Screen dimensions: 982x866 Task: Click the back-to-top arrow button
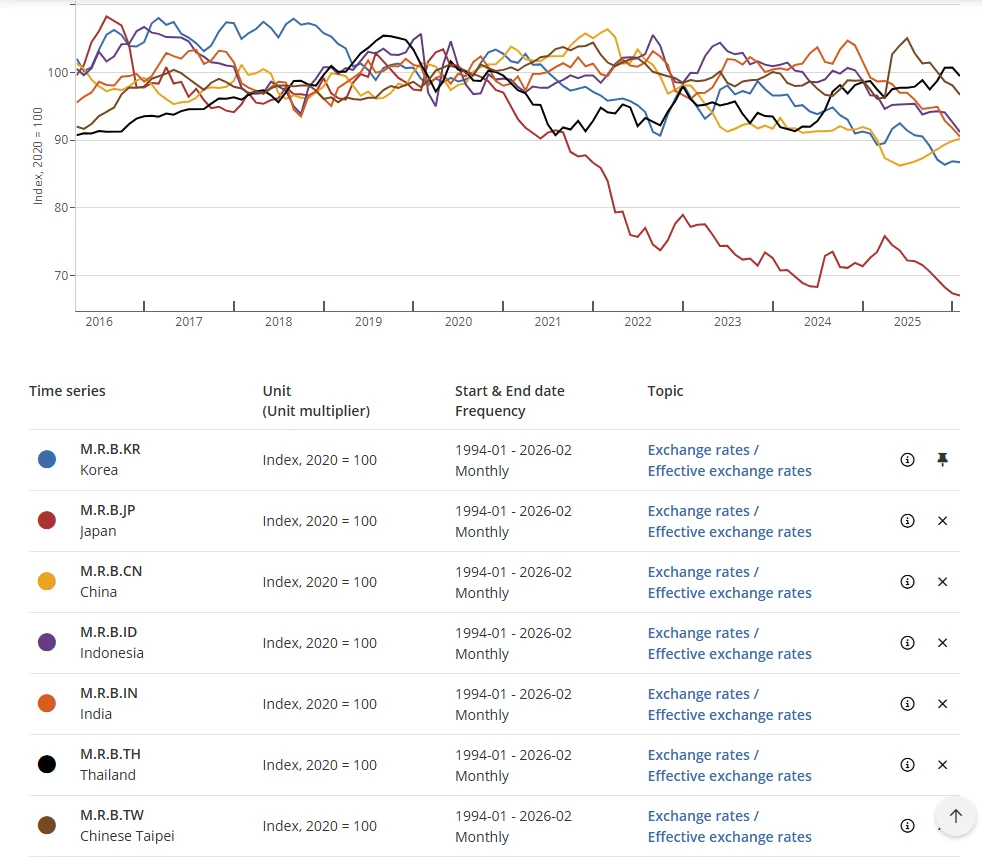(955, 816)
